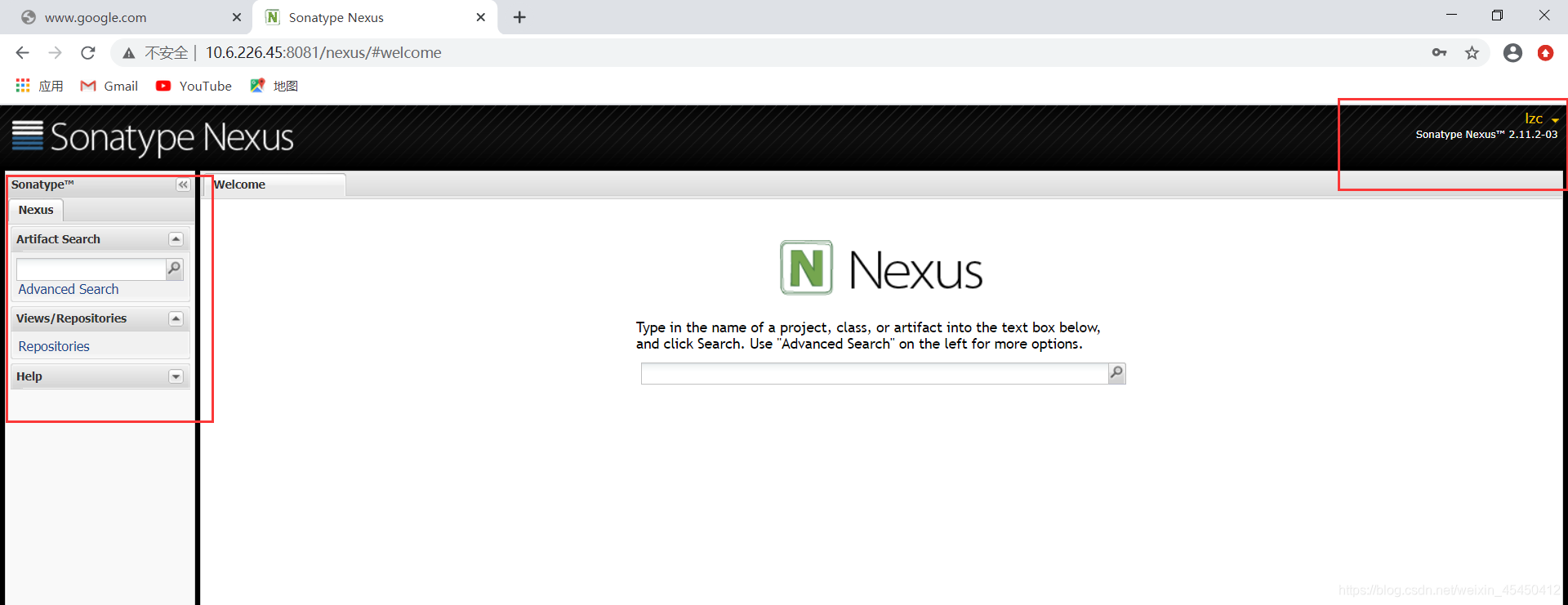Open Advanced Search link
This screenshot has width=1568, height=605.
click(x=69, y=289)
